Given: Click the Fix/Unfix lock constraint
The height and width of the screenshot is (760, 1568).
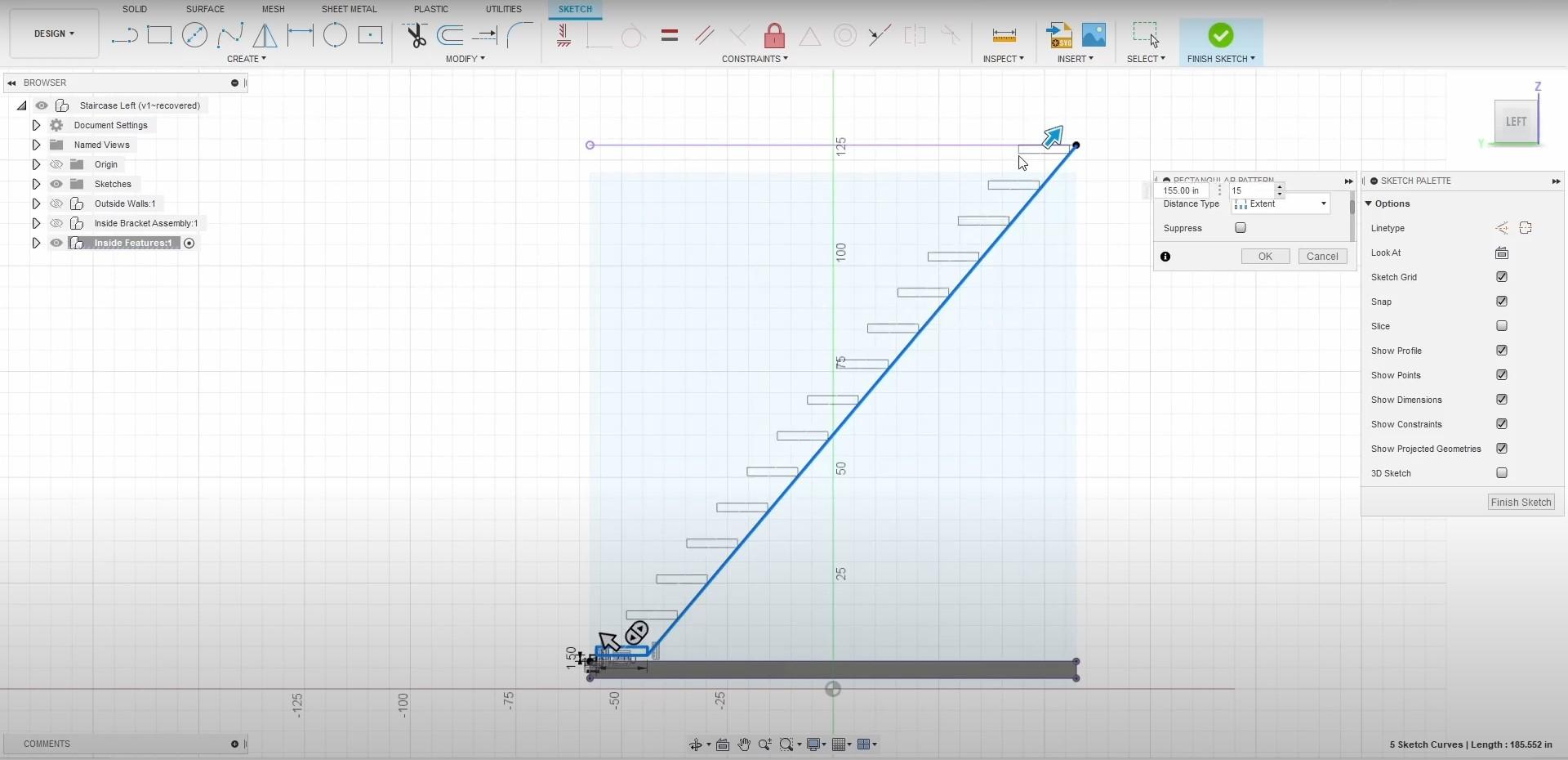Looking at the screenshot, I should coord(774,35).
